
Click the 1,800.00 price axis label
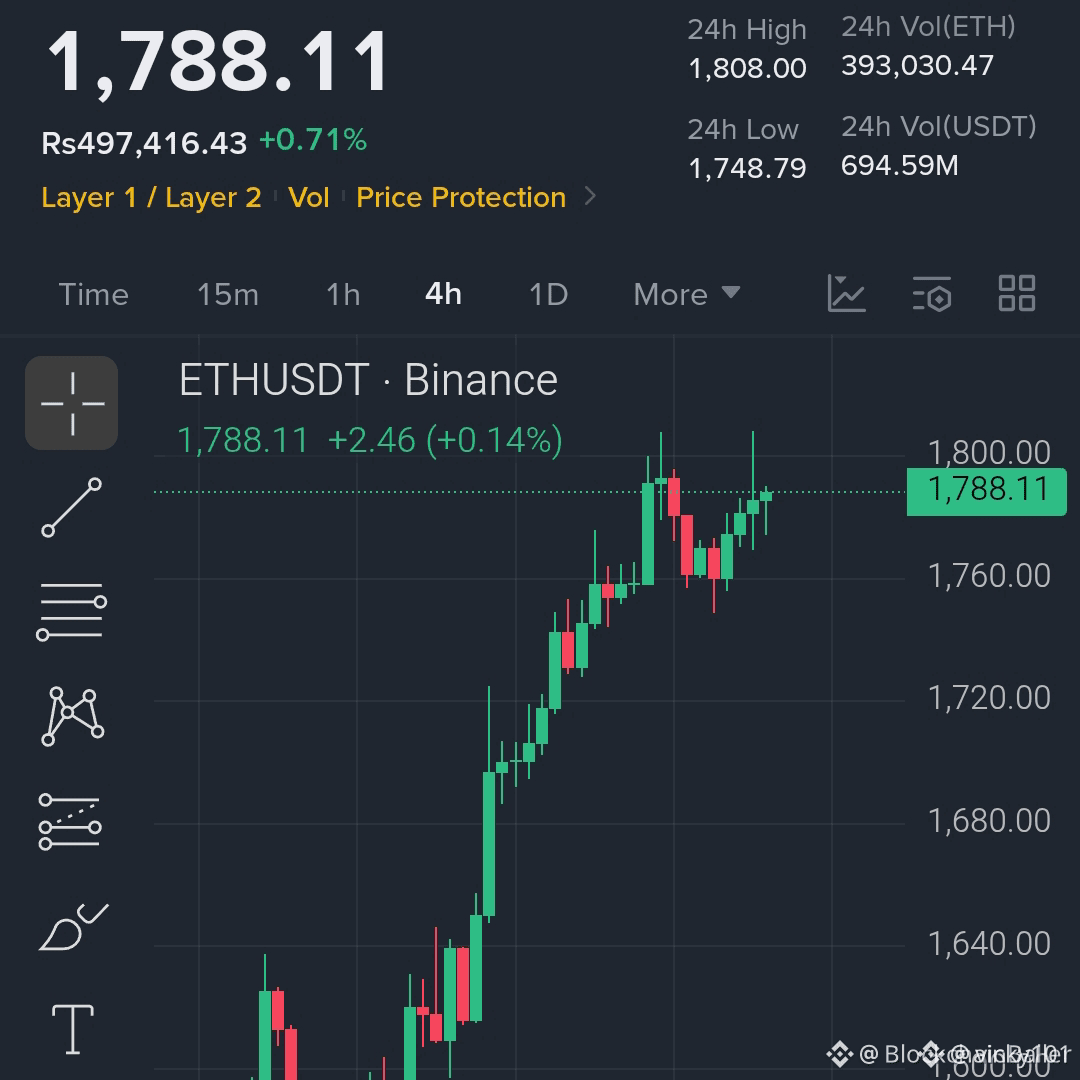tap(989, 453)
